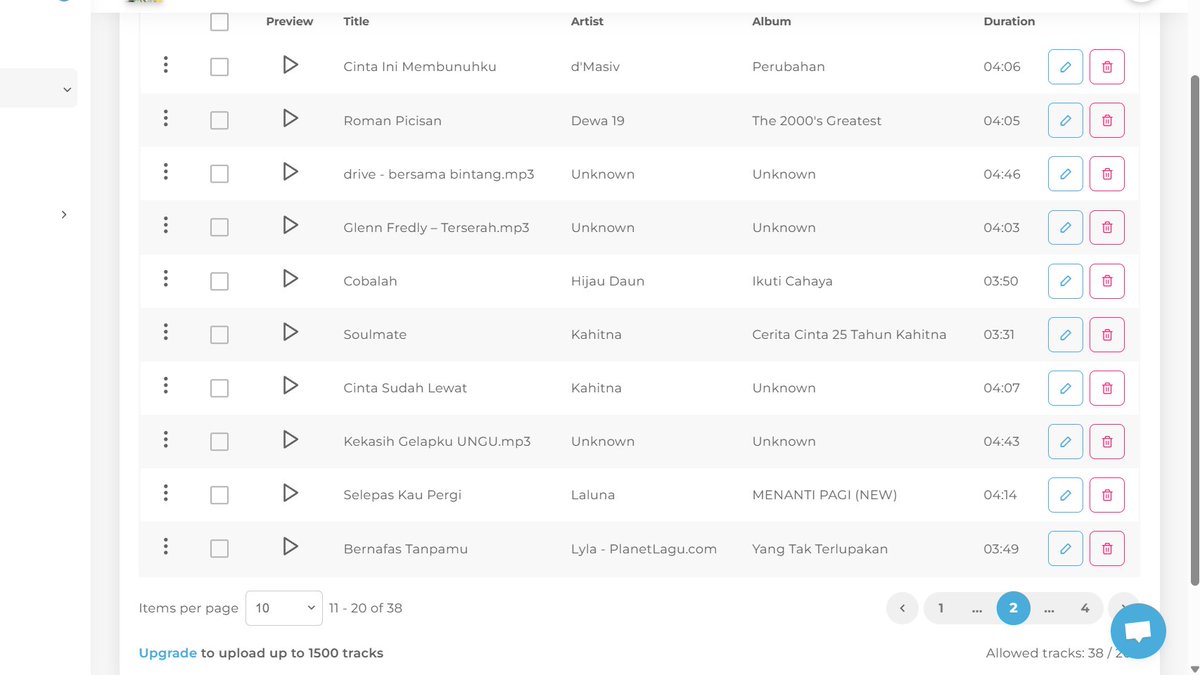This screenshot has width=1200, height=675.
Task: Edit the Cinta Sudah Lewat track
Action: point(1065,388)
